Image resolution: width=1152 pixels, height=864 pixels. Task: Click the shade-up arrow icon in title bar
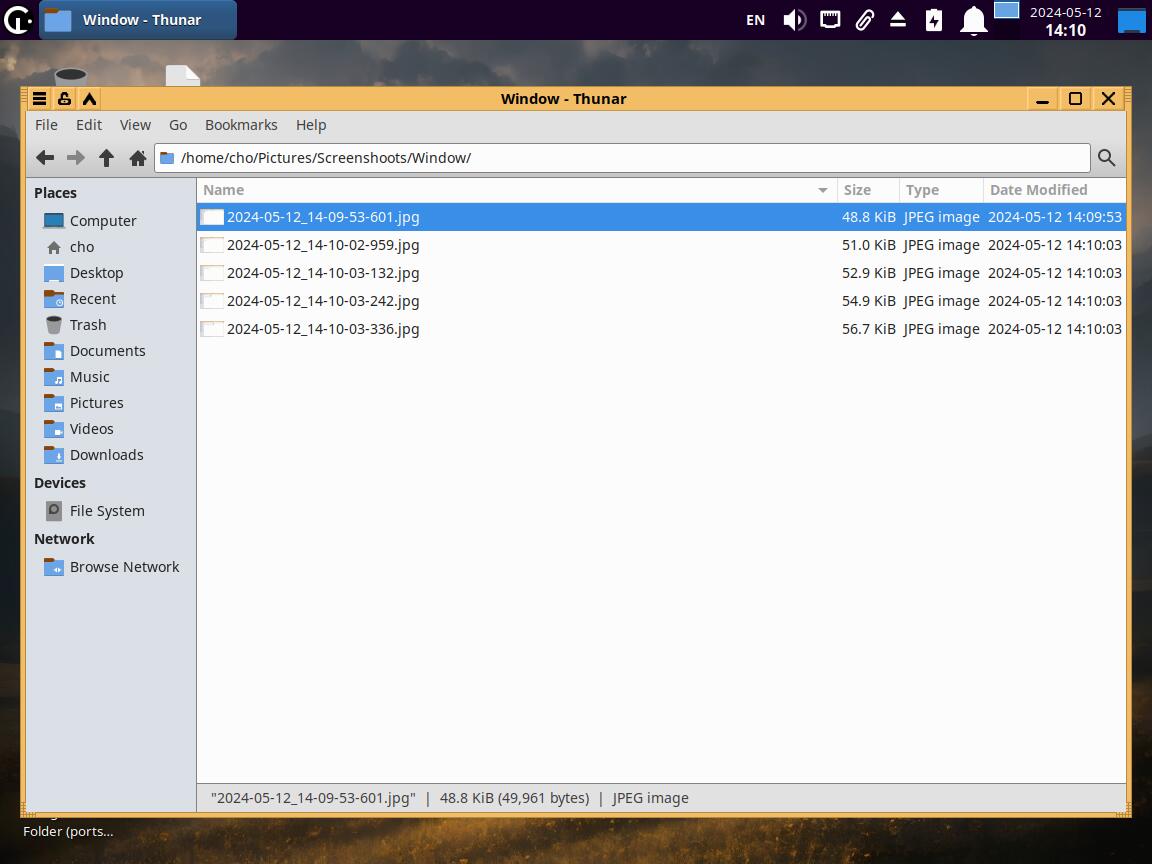90,98
